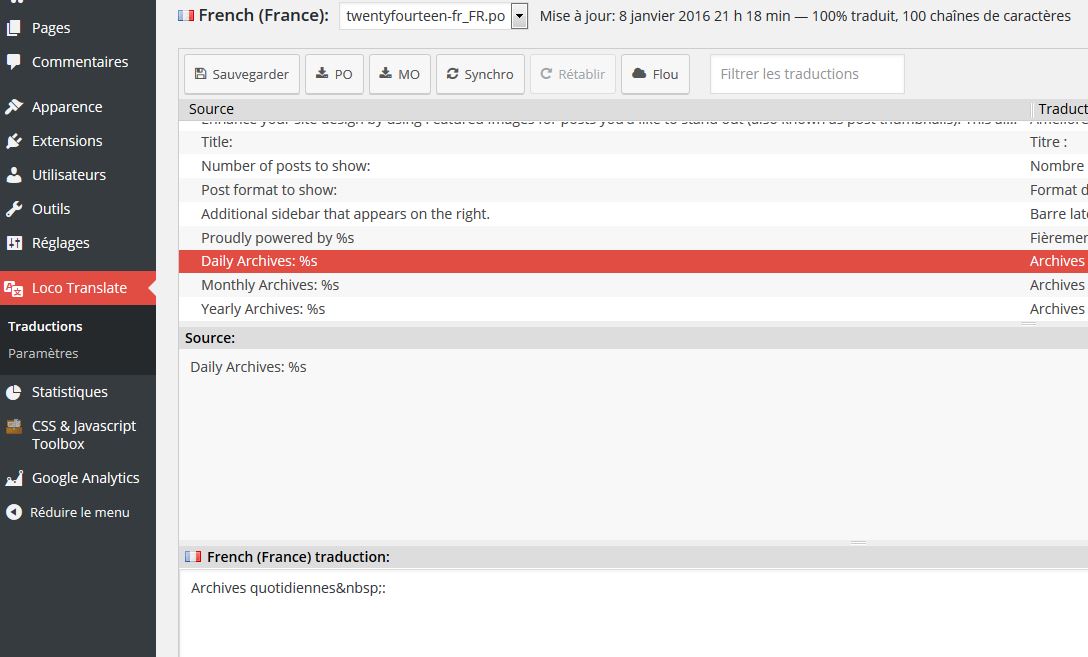The image size is (1088, 657).
Task: Open the Commentaires menu
Action: [x=78, y=62]
